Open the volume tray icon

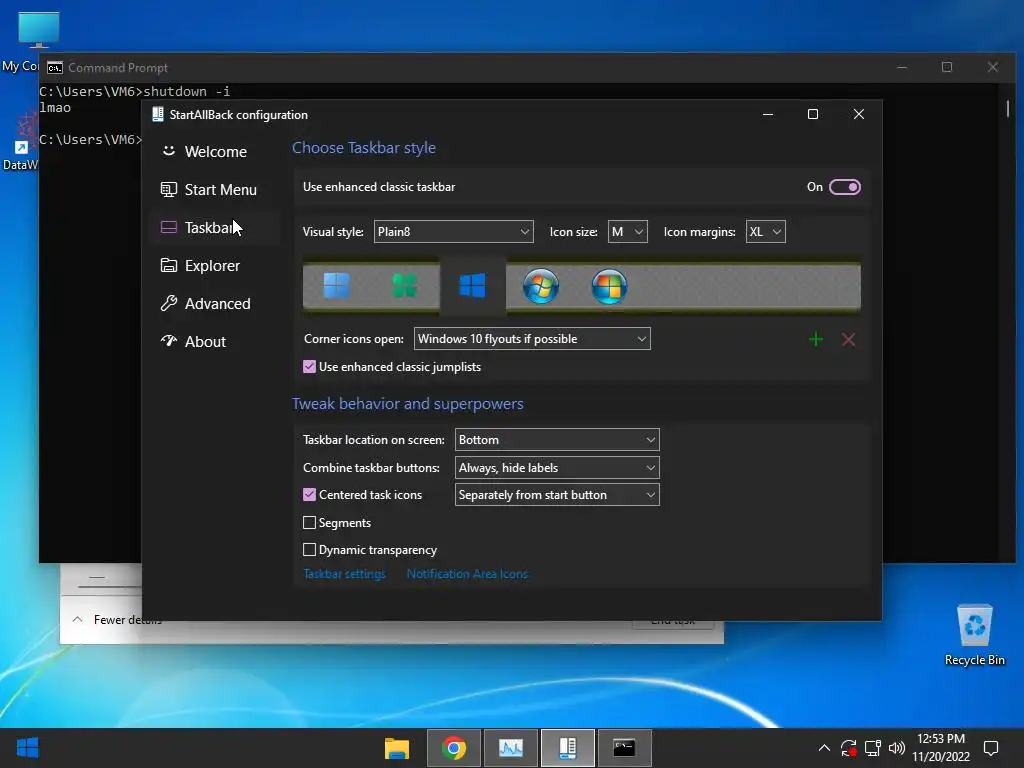click(897, 748)
